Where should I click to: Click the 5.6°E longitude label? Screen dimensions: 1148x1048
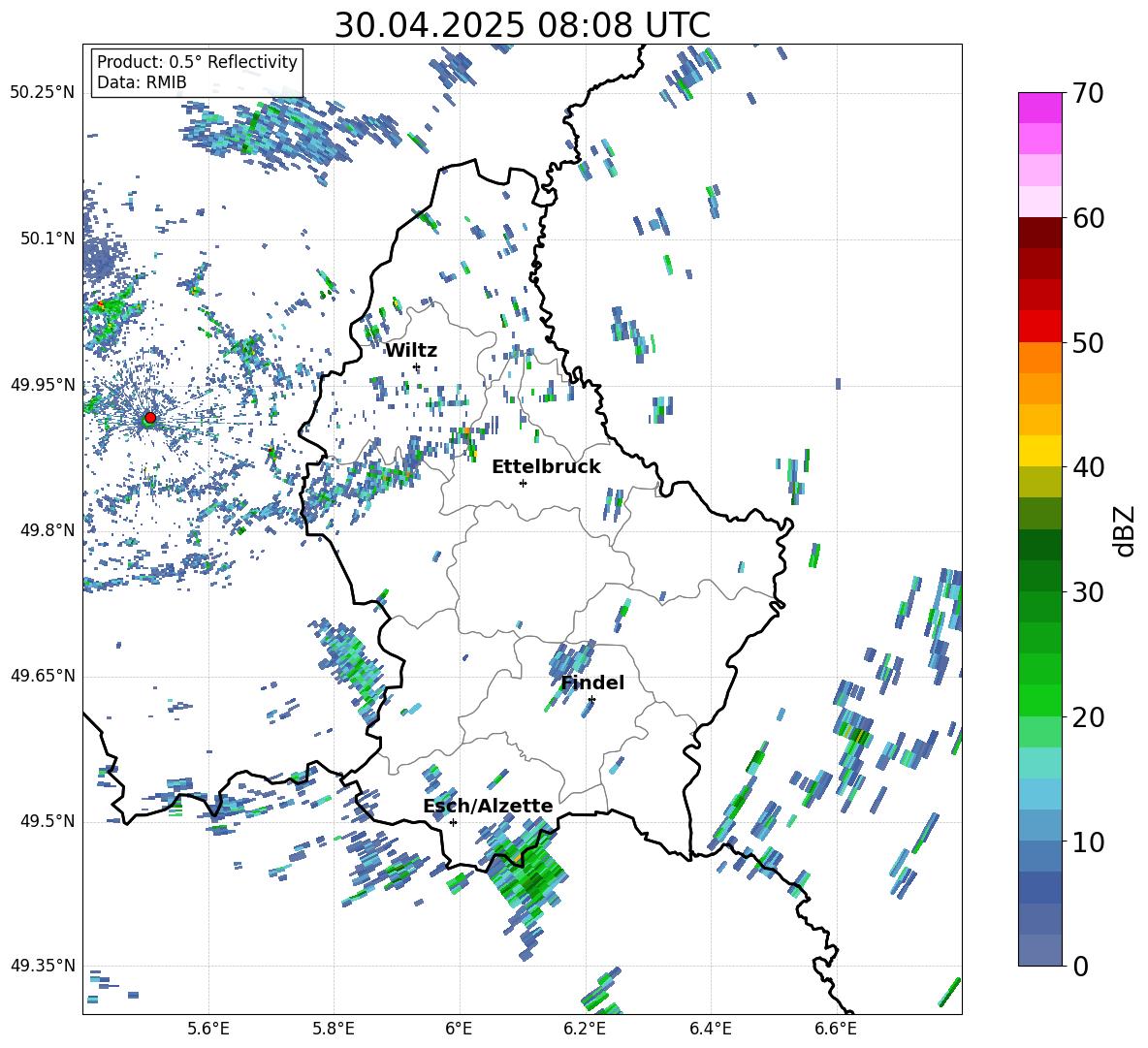tap(208, 1029)
